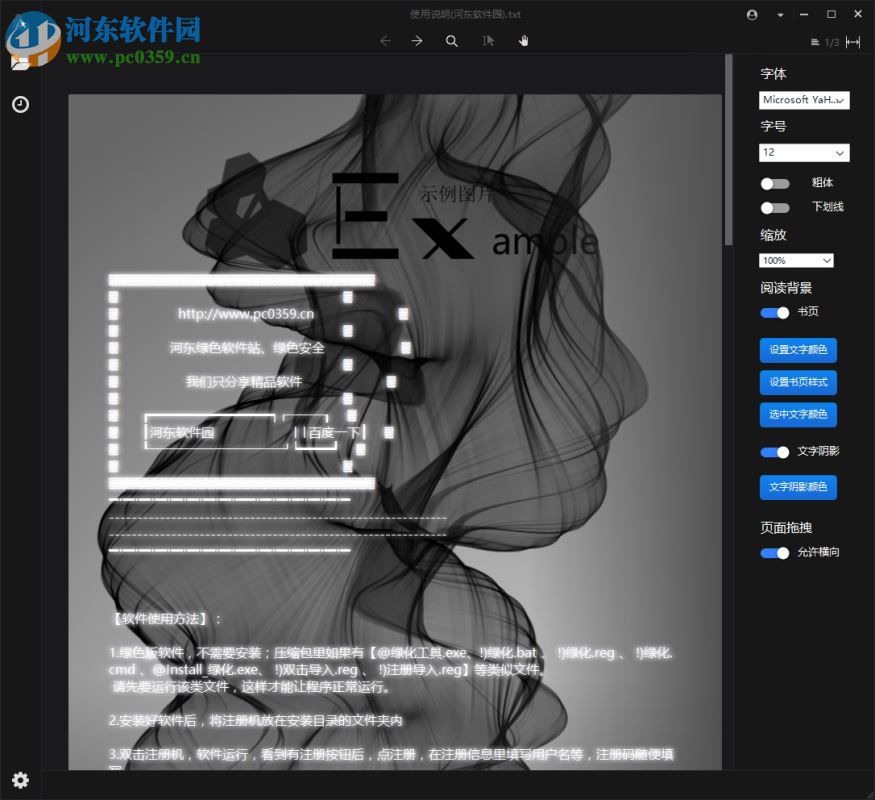Enable 下划线 underline formatting
This screenshot has height=800, width=875.
[776, 208]
